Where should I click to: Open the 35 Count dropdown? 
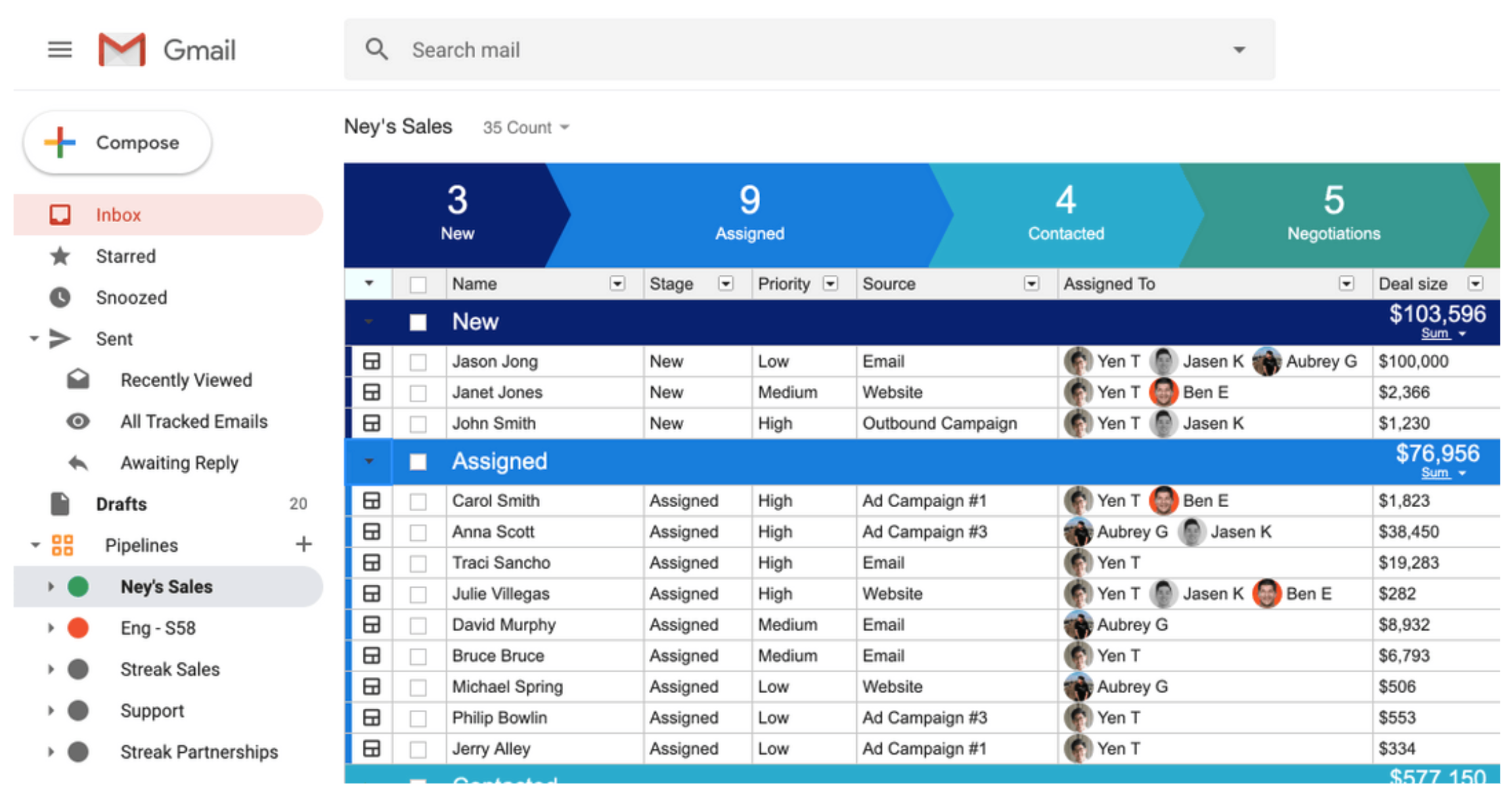click(x=526, y=127)
